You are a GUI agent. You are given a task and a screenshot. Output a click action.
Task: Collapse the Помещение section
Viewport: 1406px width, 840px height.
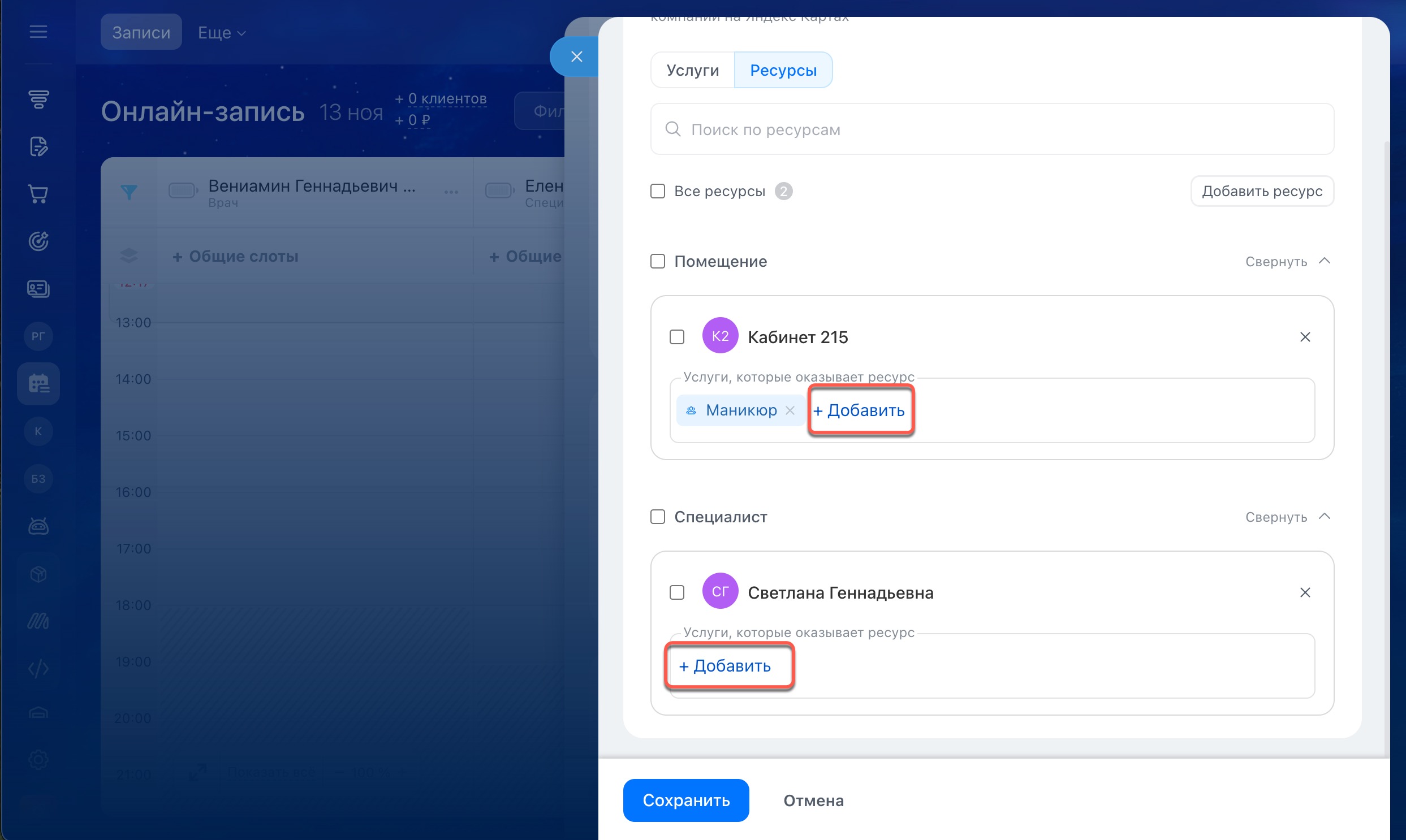(1287, 262)
